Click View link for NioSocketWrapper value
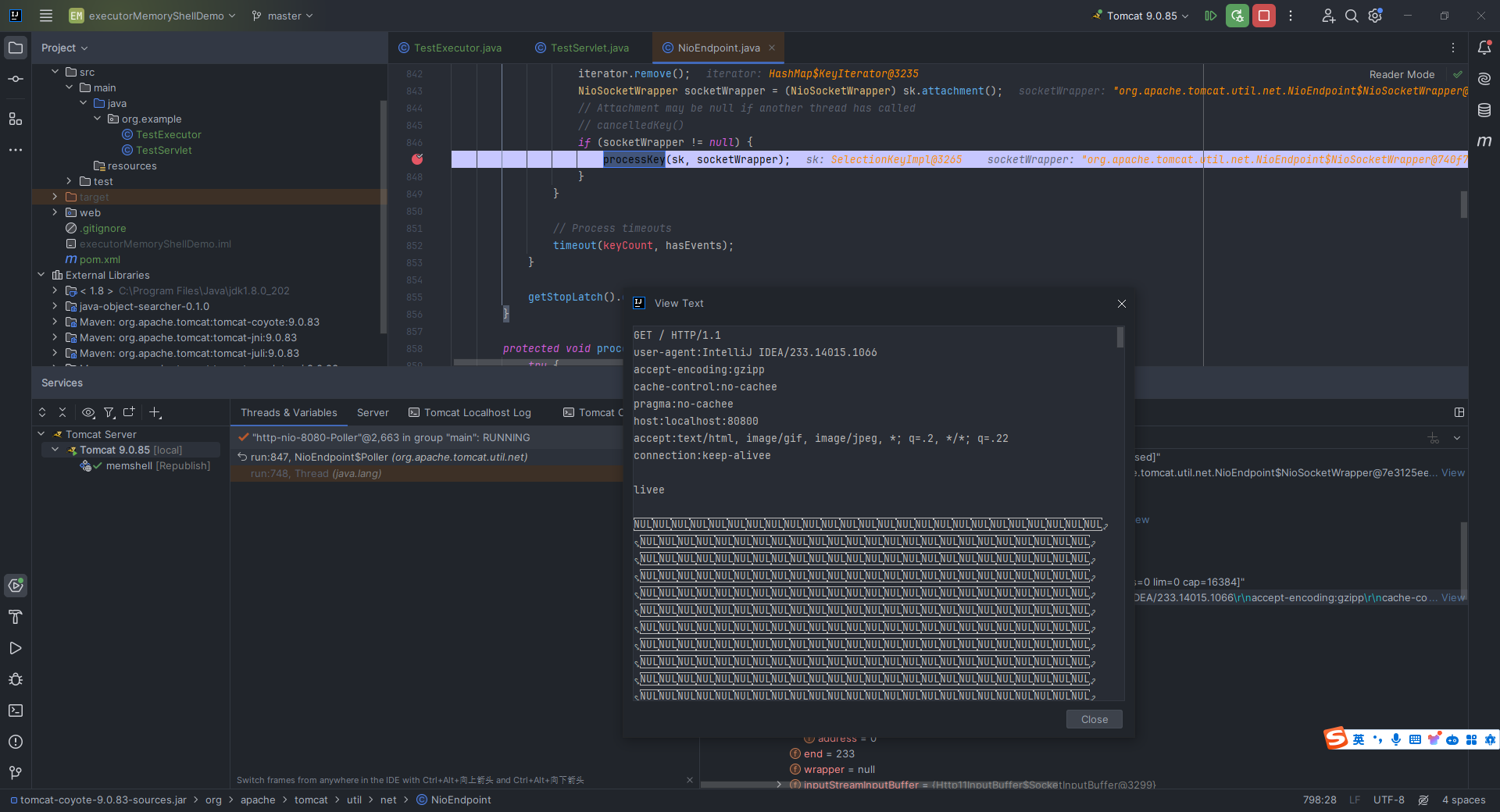Viewport: 1500px width, 812px height. [1452, 472]
